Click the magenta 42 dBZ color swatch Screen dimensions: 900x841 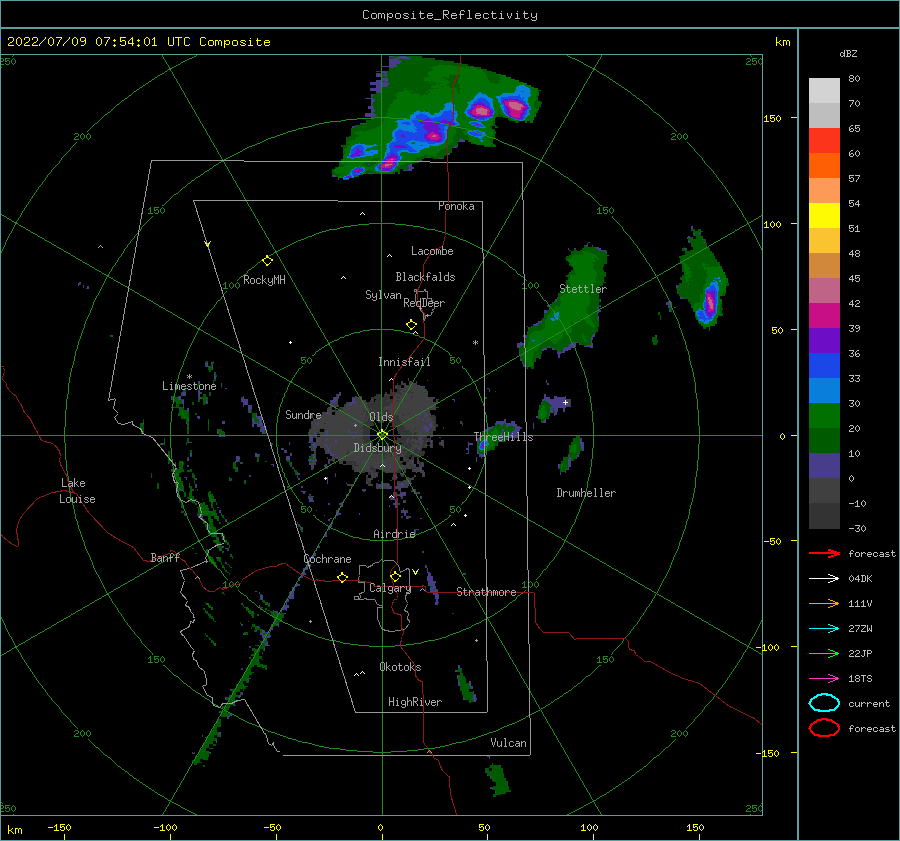[x=824, y=315]
